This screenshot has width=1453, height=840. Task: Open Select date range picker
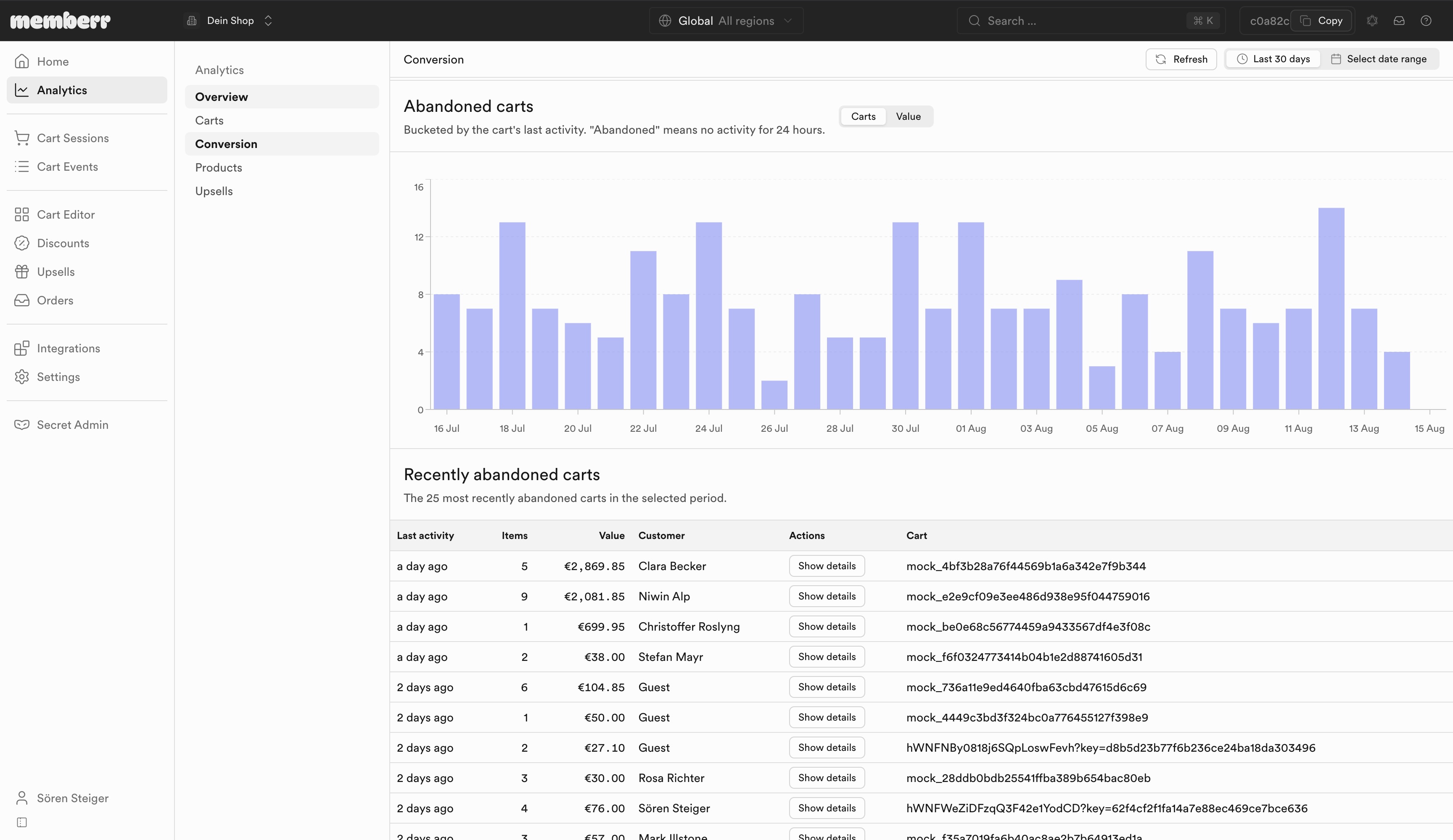point(1379,59)
